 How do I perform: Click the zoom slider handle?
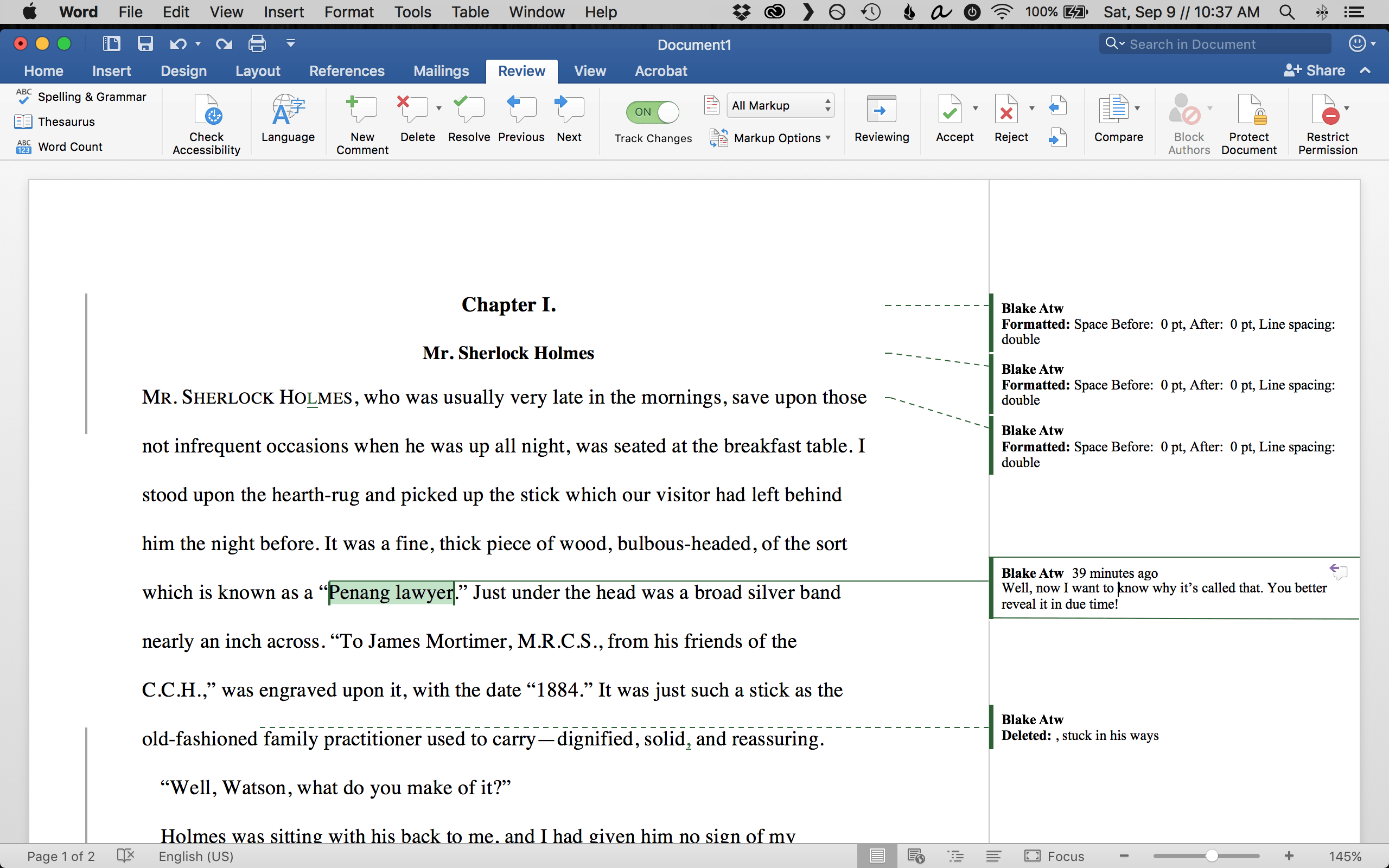pos(1211,856)
